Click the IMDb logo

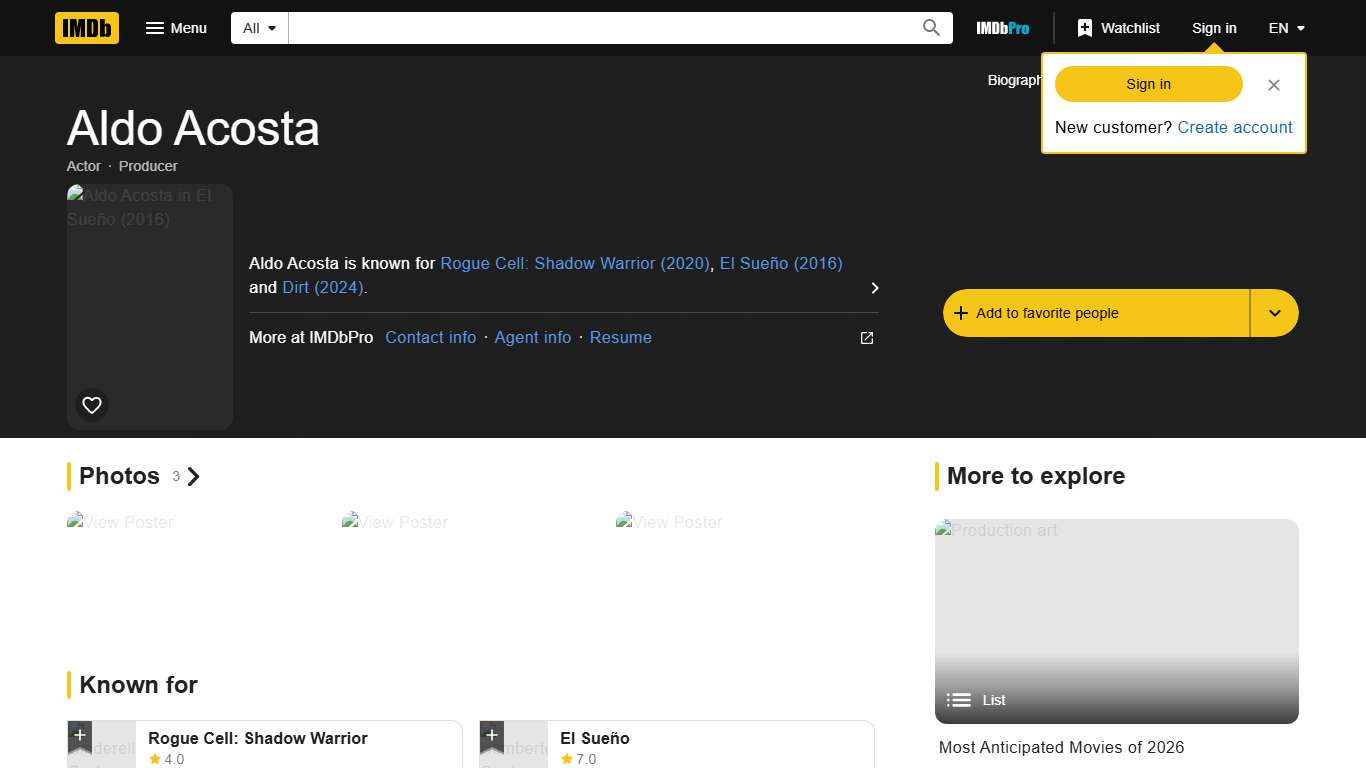click(86, 28)
